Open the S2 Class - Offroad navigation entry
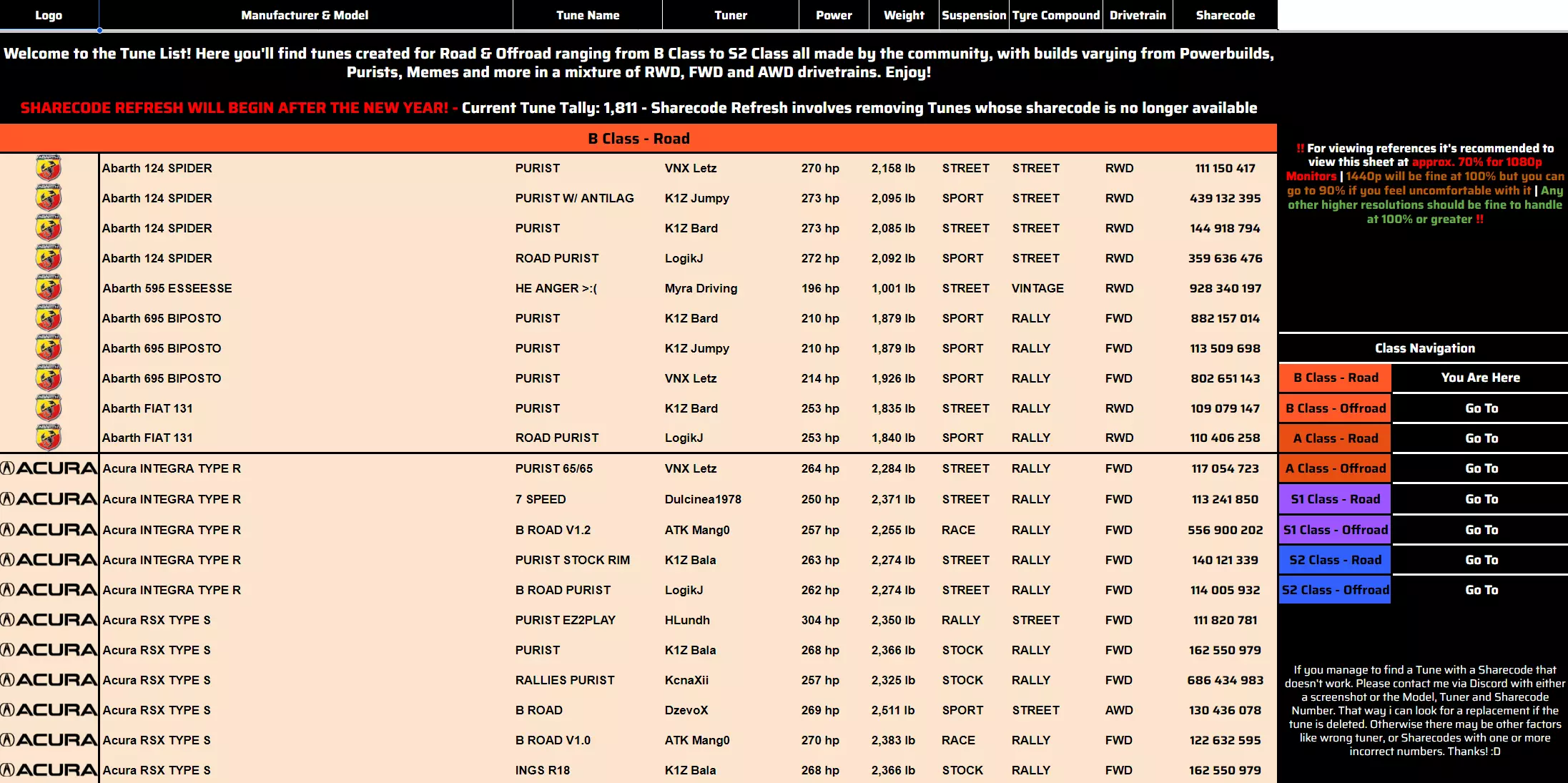This screenshot has width=1568, height=783. (1335, 590)
